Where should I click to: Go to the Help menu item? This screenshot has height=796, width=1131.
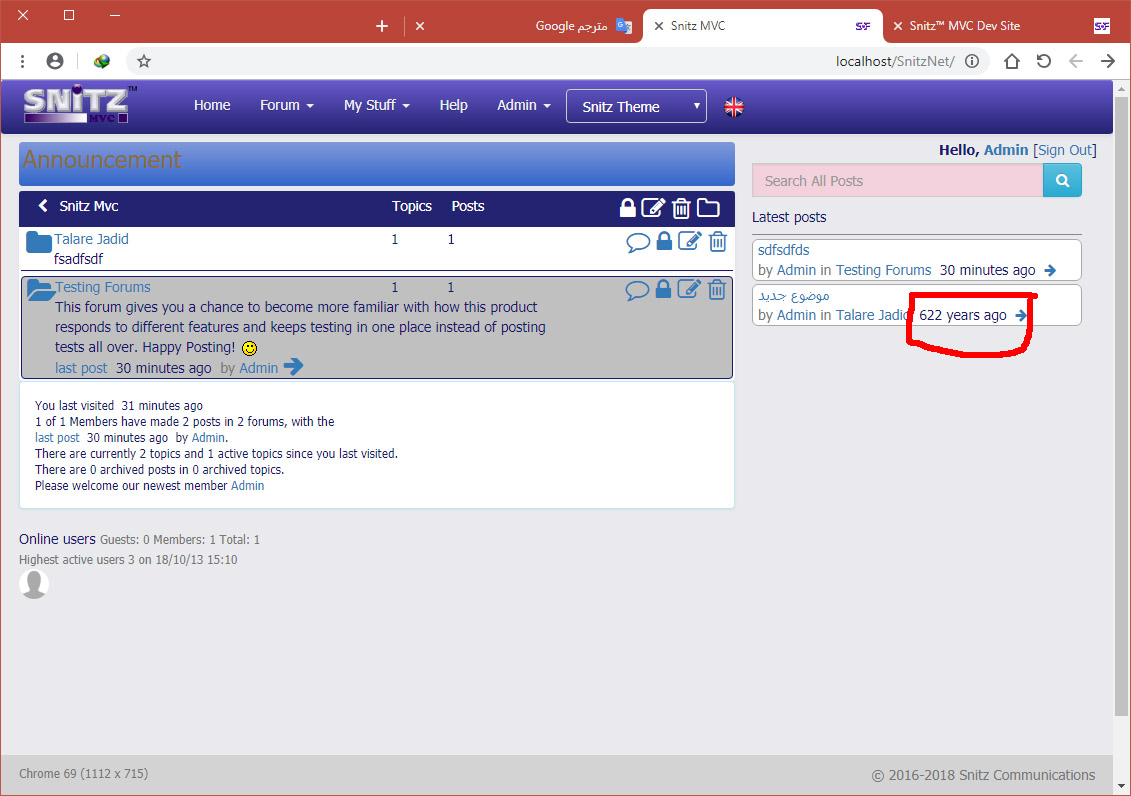(453, 105)
